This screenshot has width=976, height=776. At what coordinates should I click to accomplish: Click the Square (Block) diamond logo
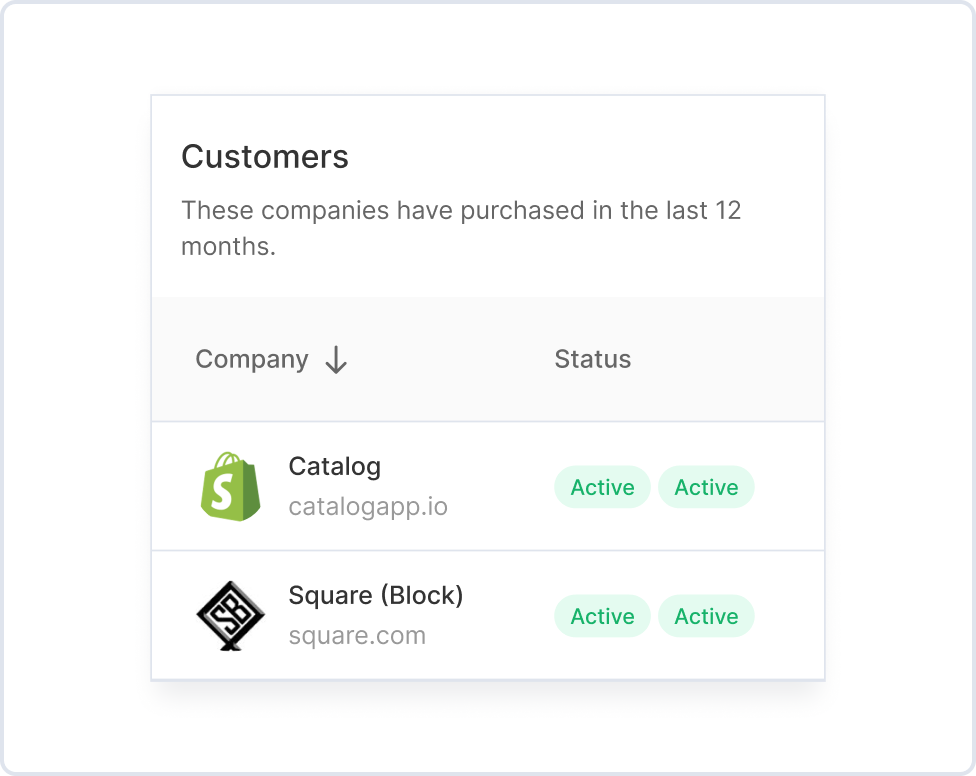coord(230,615)
